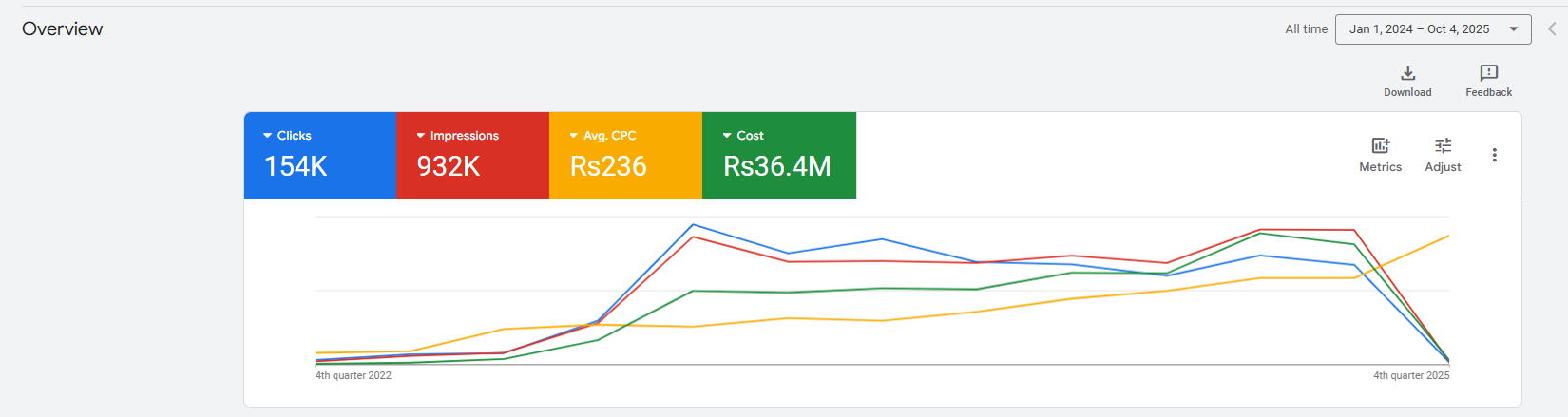1568x417 pixels.
Task: Expand the Cost metric dropdown arrow
Action: tap(727, 136)
